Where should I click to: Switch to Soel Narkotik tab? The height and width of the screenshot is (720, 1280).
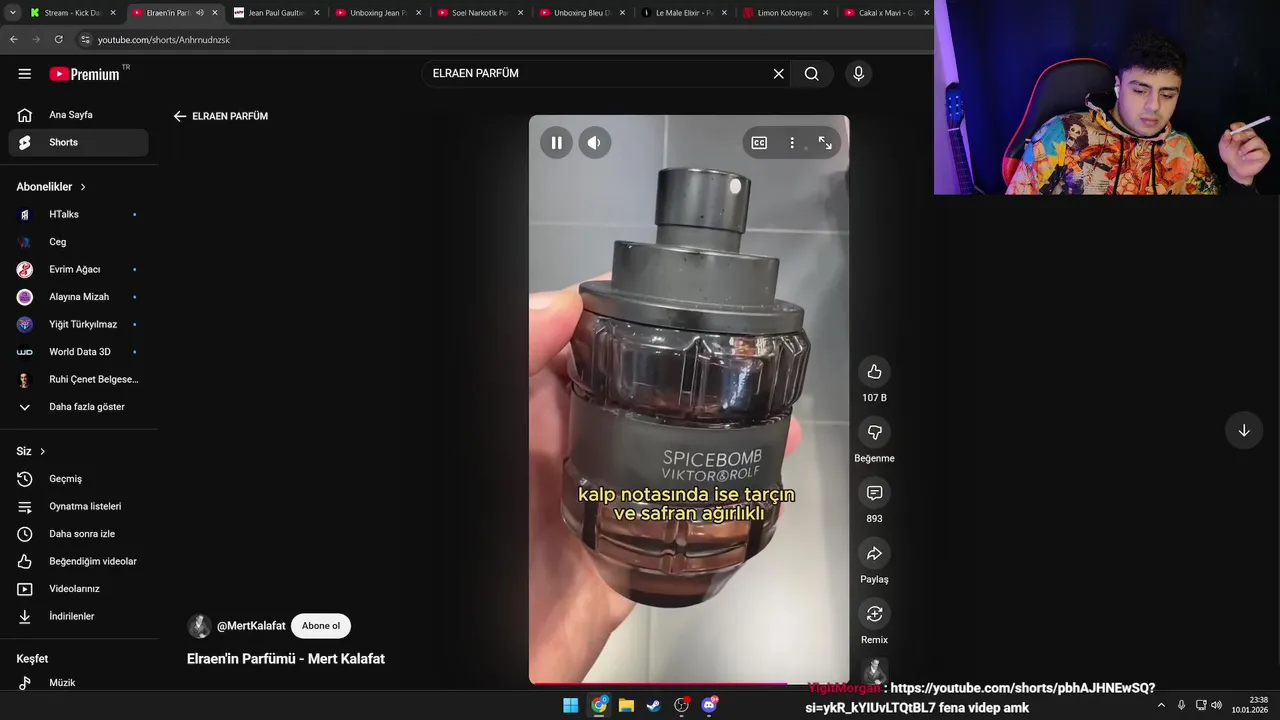[480, 13]
